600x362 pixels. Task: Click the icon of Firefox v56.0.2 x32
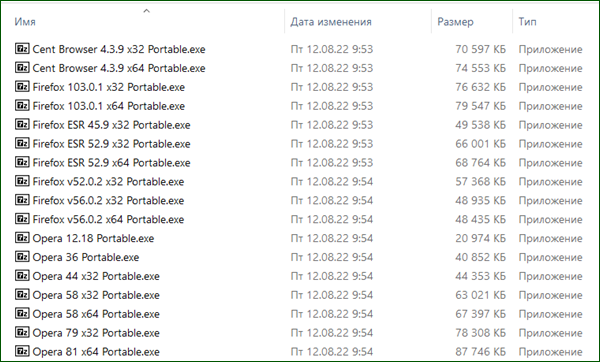tap(22, 200)
